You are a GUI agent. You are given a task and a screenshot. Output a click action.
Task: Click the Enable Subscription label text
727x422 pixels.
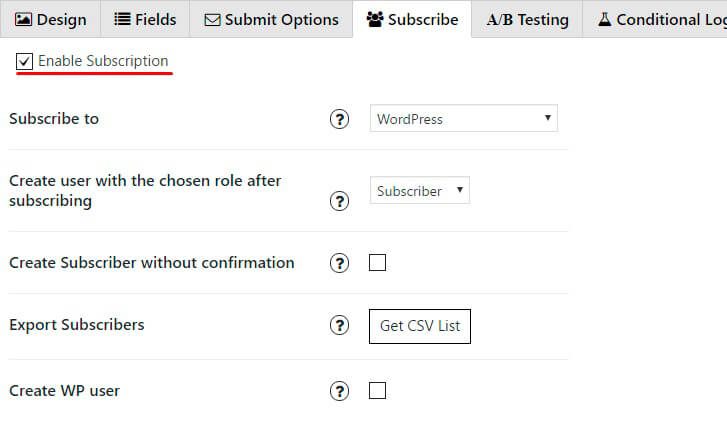[x=103, y=61]
